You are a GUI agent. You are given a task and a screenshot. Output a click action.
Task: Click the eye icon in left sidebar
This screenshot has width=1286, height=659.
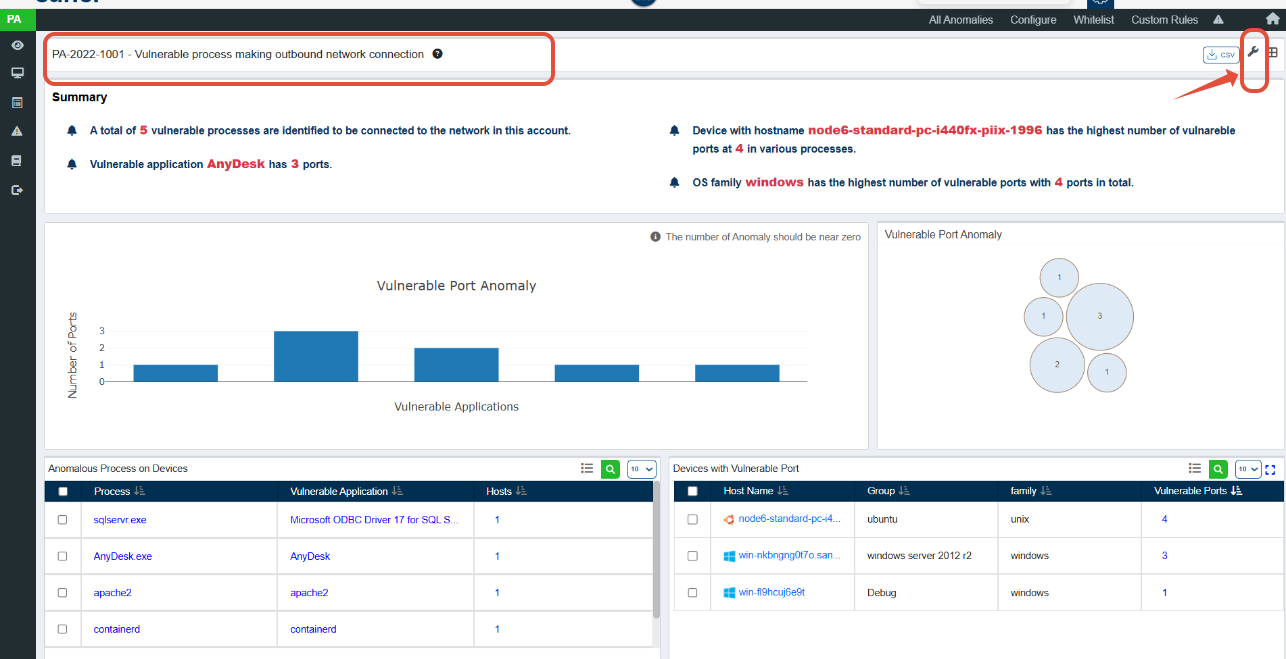coord(17,46)
